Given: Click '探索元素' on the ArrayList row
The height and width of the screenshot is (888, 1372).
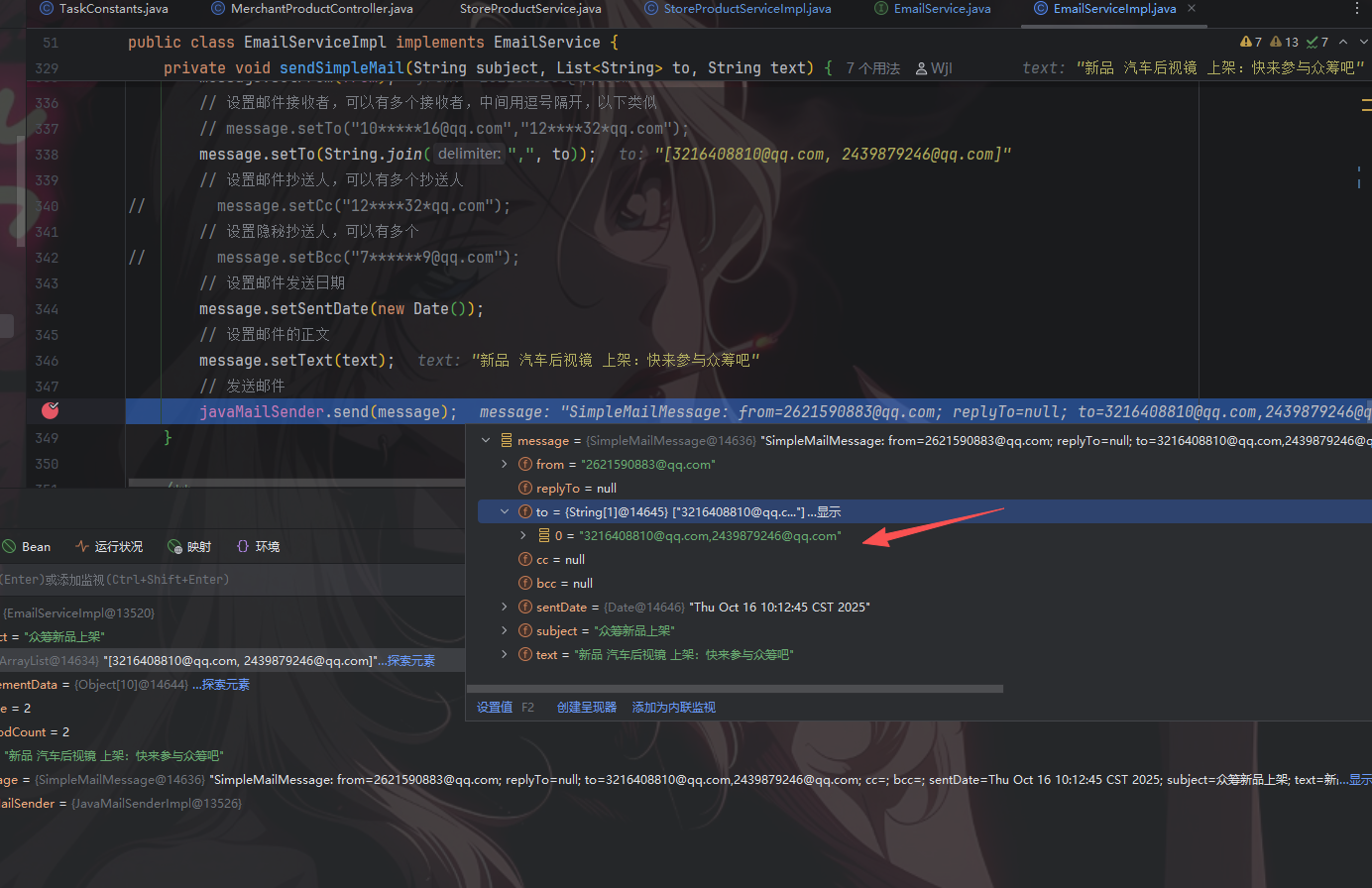Looking at the screenshot, I should click(x=410, y=661).
